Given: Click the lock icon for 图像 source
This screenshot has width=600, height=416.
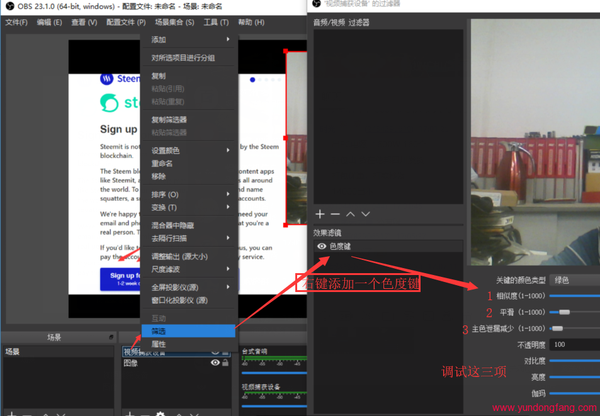Looking at the screenshot, I should pyautogui.click(x=226, y=363).
